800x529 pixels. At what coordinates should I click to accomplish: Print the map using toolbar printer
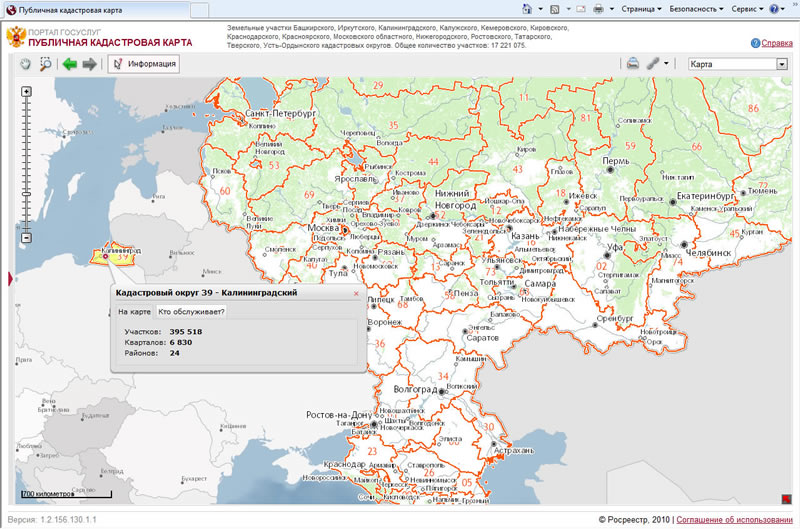click(x=633, y=64)
